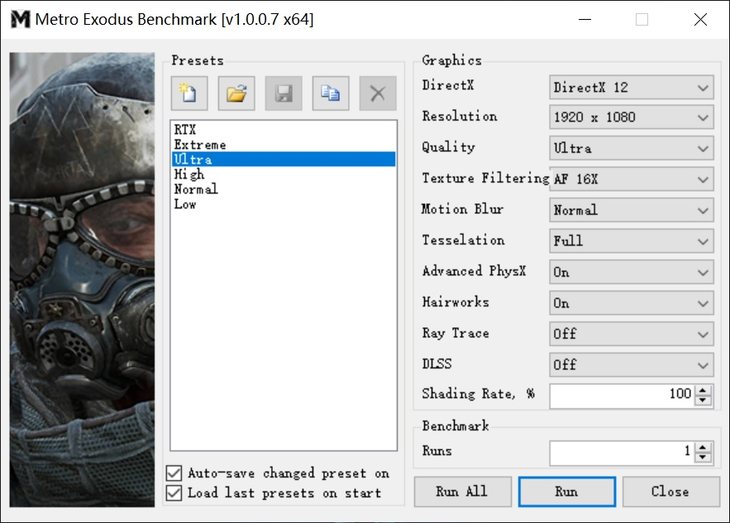Open the Quality dropdown
Viewport: 730px width, 523px height.
pyautogui.click(x=631, y=148)
